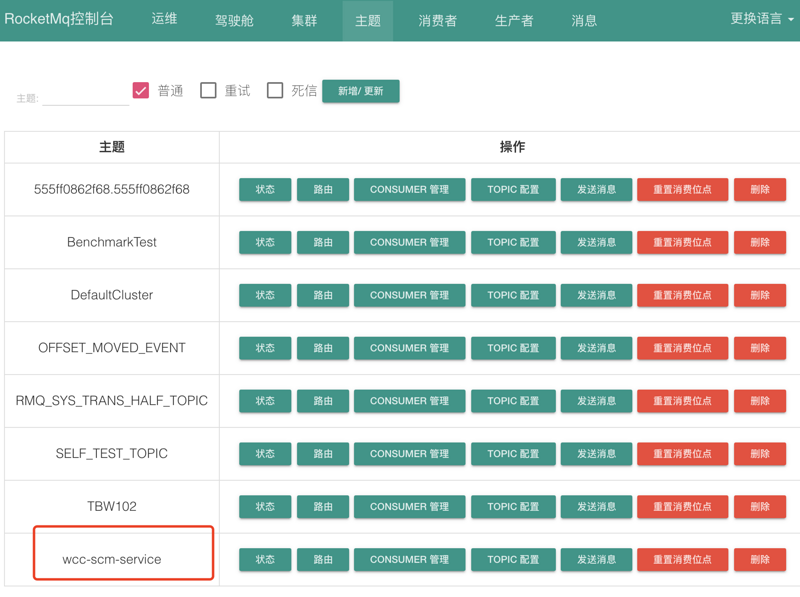
Task: Go to the 集群 tab
Action: (x=304, y=20)
